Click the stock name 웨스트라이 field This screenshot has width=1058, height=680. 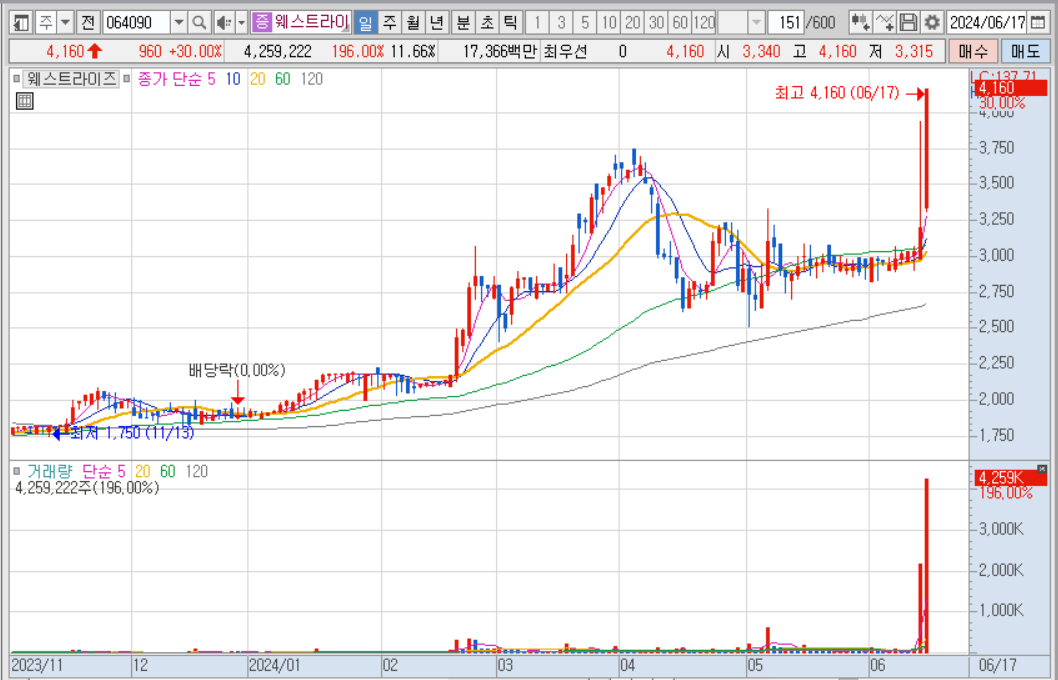[x=311, y=22]
